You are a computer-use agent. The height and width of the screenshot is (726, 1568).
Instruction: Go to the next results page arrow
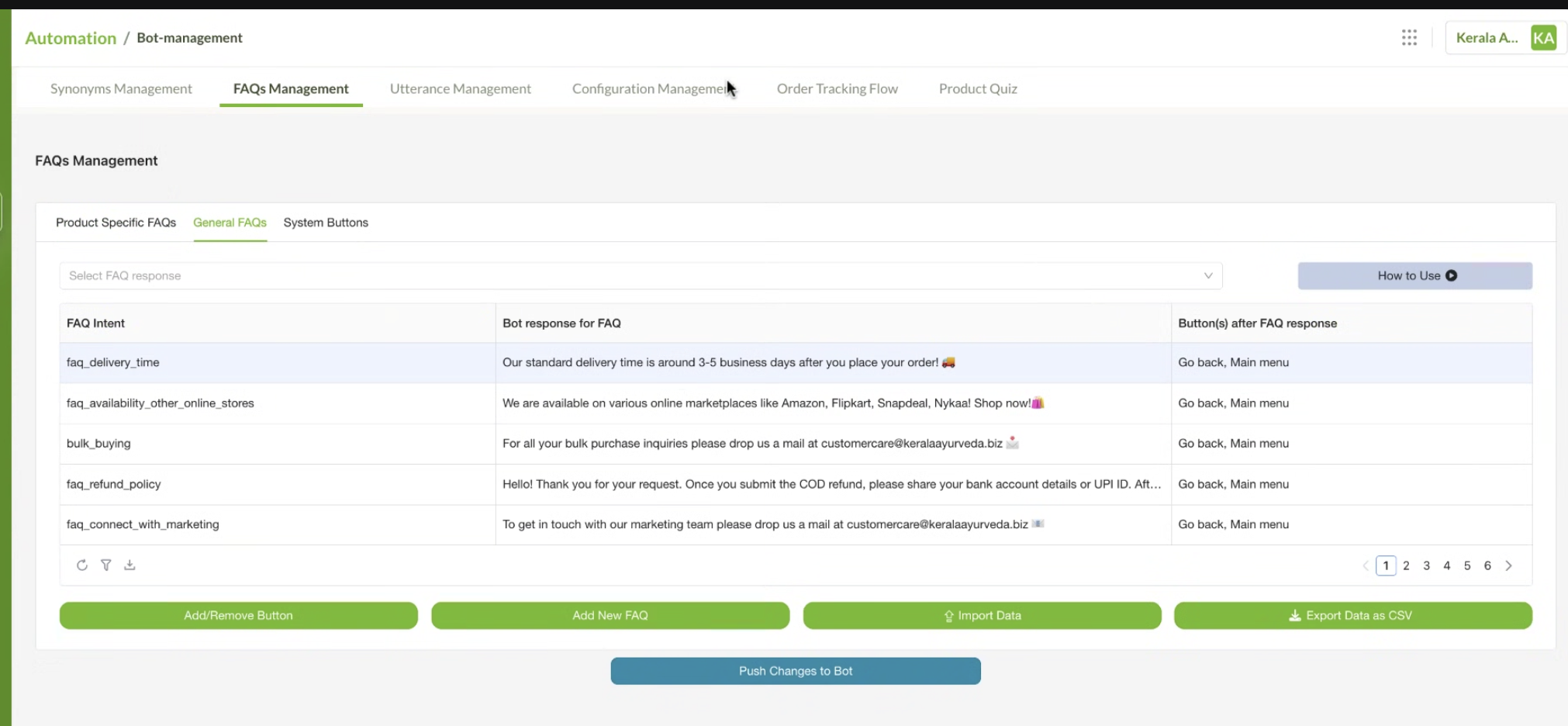(1508, 565)
